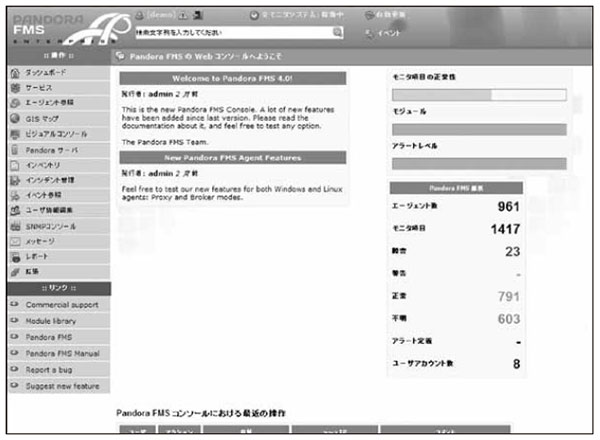The image size is (600, 440).
Task: Click the warning triangle icon in header
Action: coord(183,15)
